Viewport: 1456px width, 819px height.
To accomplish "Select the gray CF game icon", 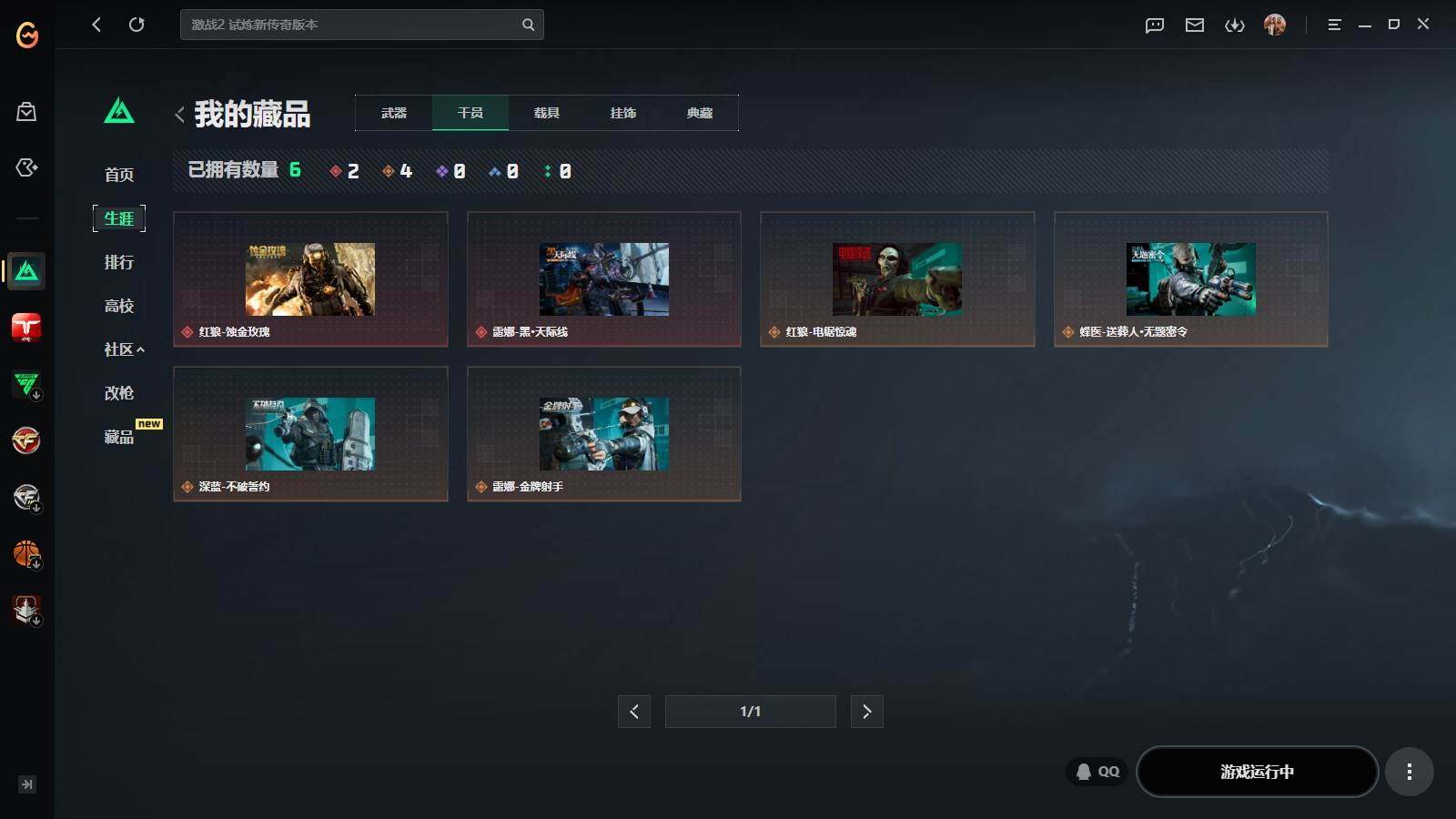I will click(26, 497).
